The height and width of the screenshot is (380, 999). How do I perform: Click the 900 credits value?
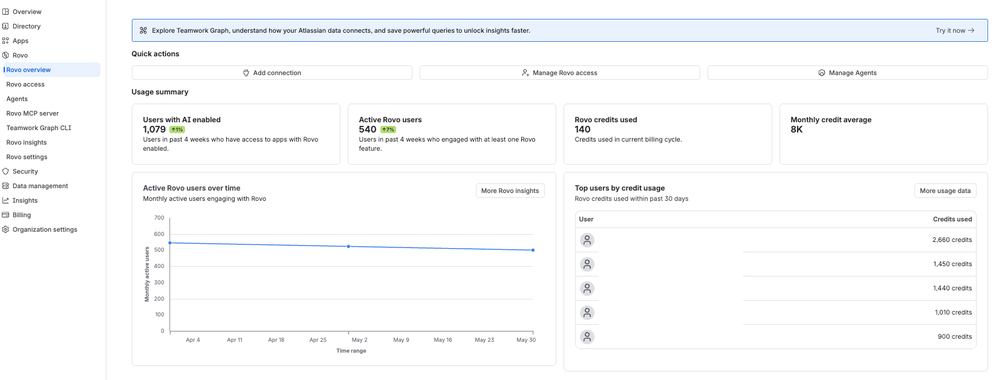pos(955,337)
